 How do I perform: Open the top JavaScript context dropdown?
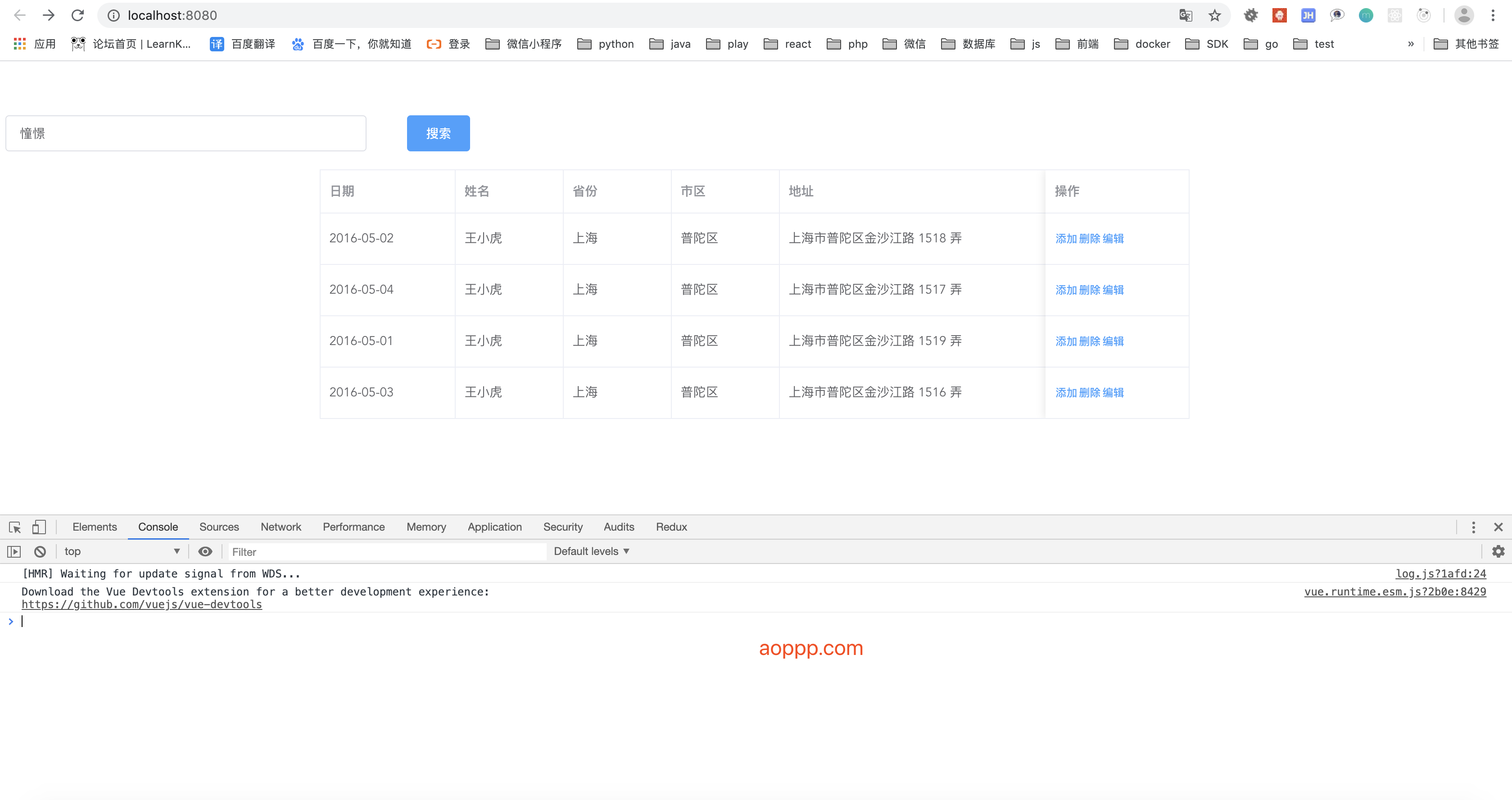(122, 551)
